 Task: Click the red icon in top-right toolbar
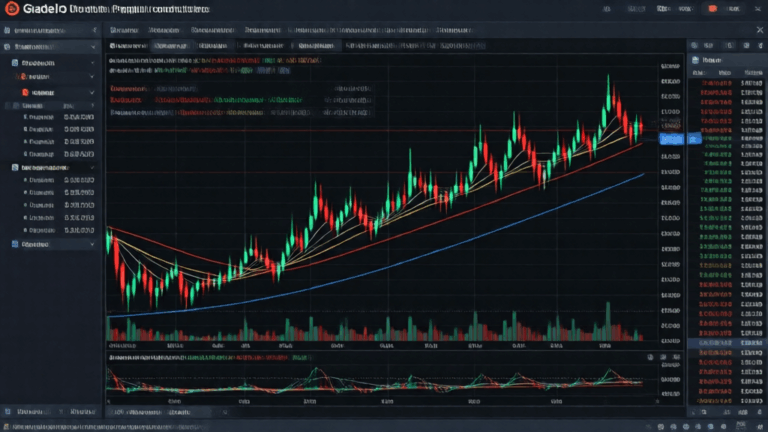point(712,9)
